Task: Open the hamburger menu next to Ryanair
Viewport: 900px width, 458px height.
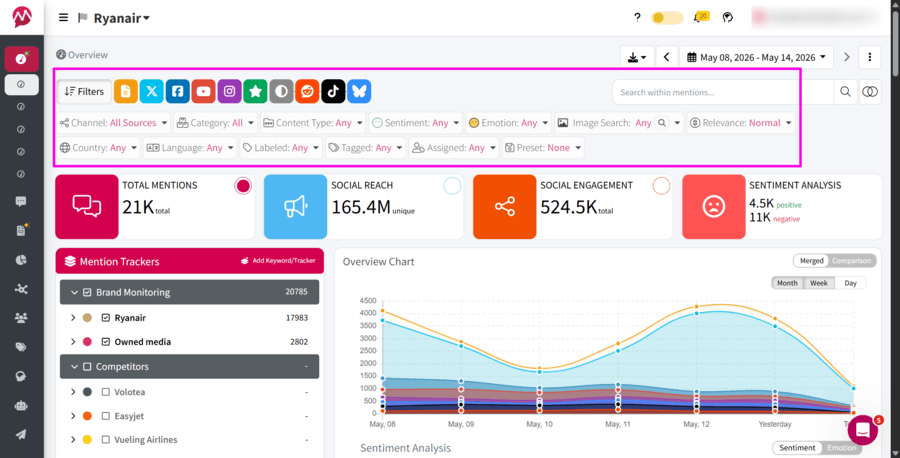Action: point(63,18)
